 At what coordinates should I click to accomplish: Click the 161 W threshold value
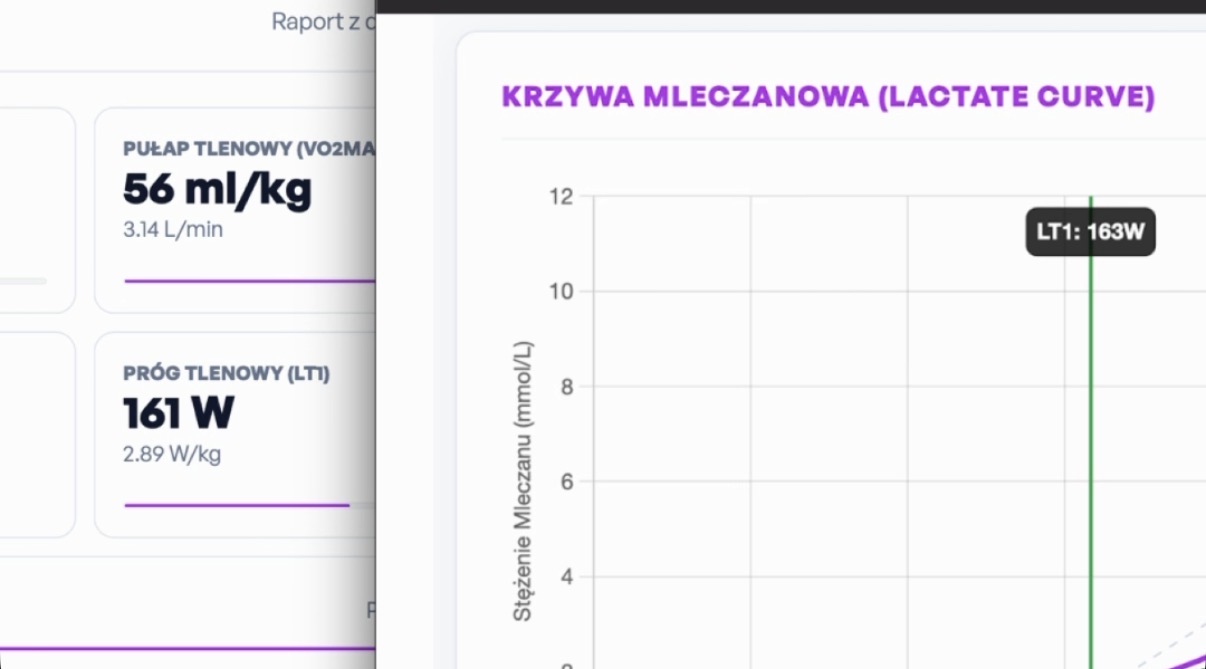179,413
